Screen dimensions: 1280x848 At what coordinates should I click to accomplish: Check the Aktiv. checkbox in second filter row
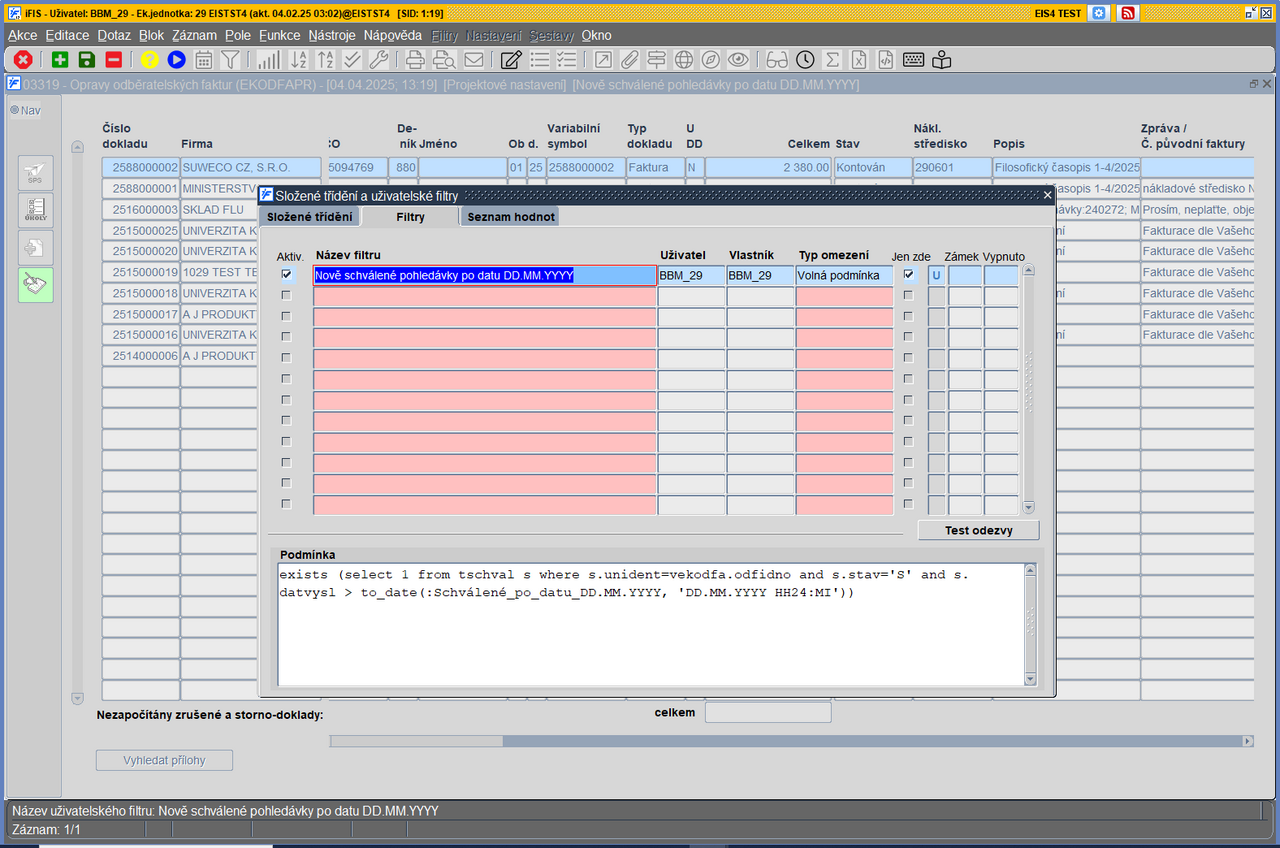tap(287, 295)
